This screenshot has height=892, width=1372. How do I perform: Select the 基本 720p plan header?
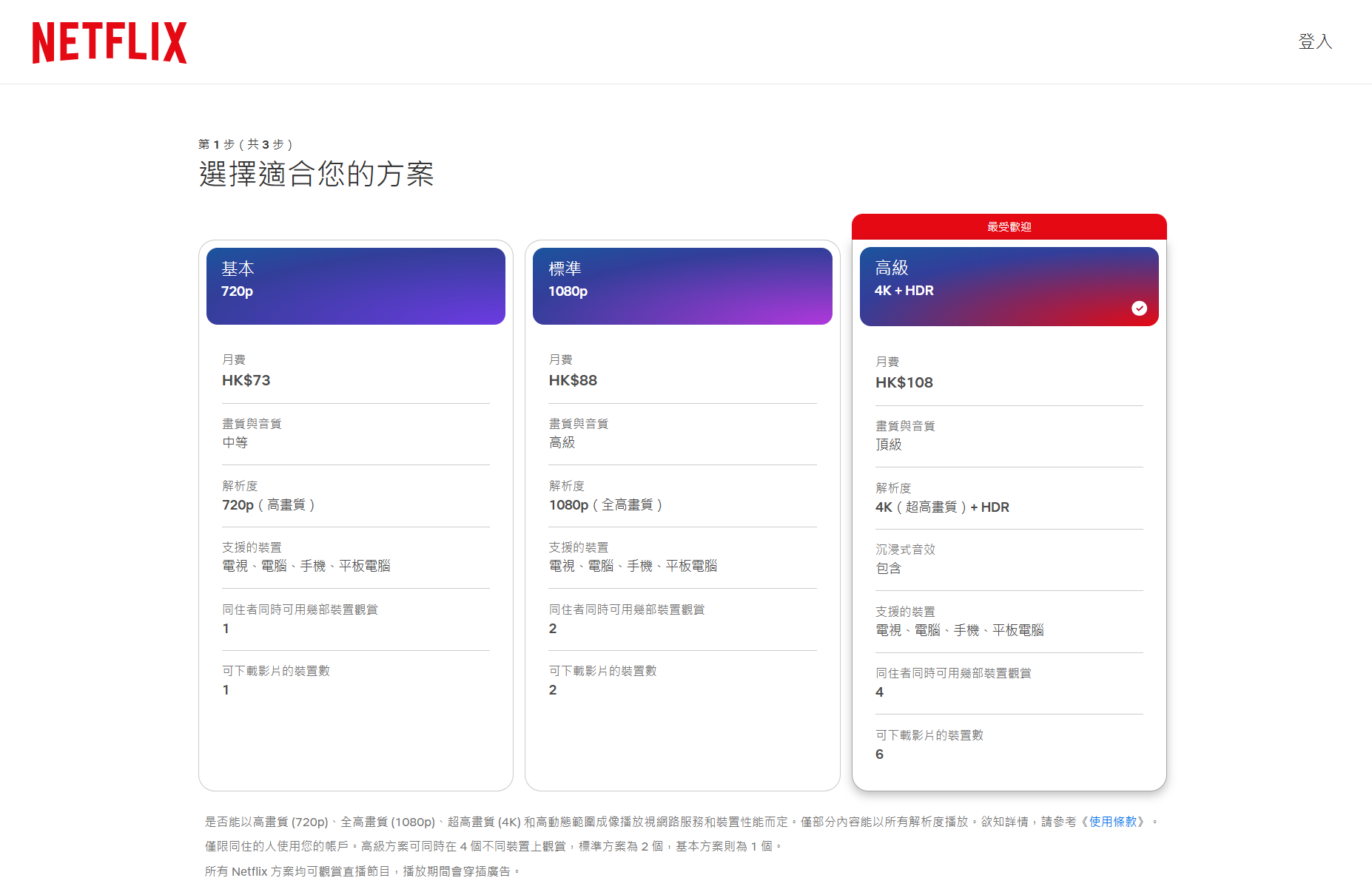tap(356, 285)
